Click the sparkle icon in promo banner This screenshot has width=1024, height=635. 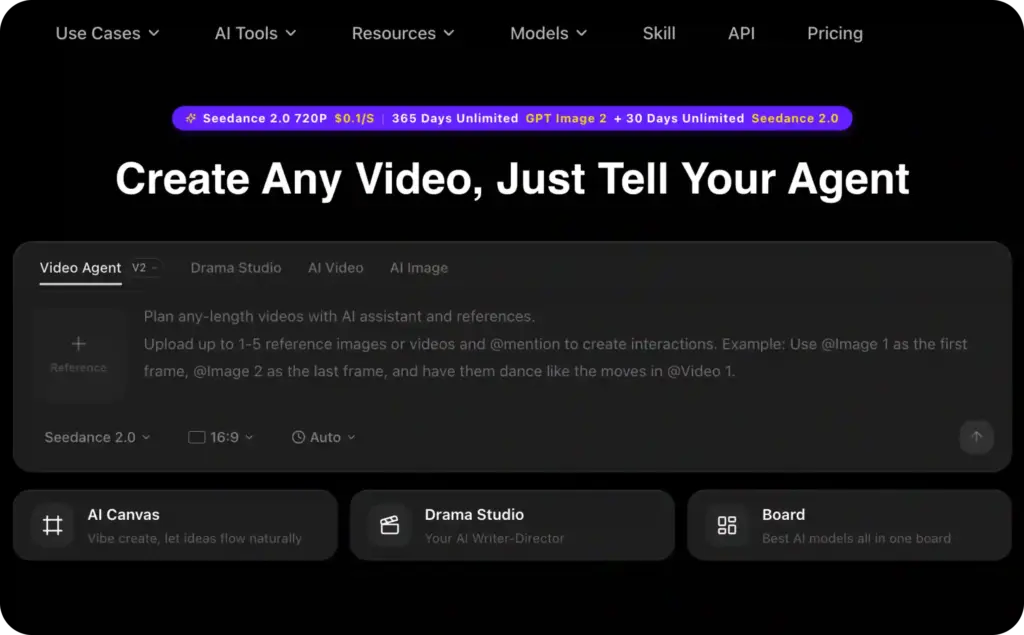[x=191, y=118]
